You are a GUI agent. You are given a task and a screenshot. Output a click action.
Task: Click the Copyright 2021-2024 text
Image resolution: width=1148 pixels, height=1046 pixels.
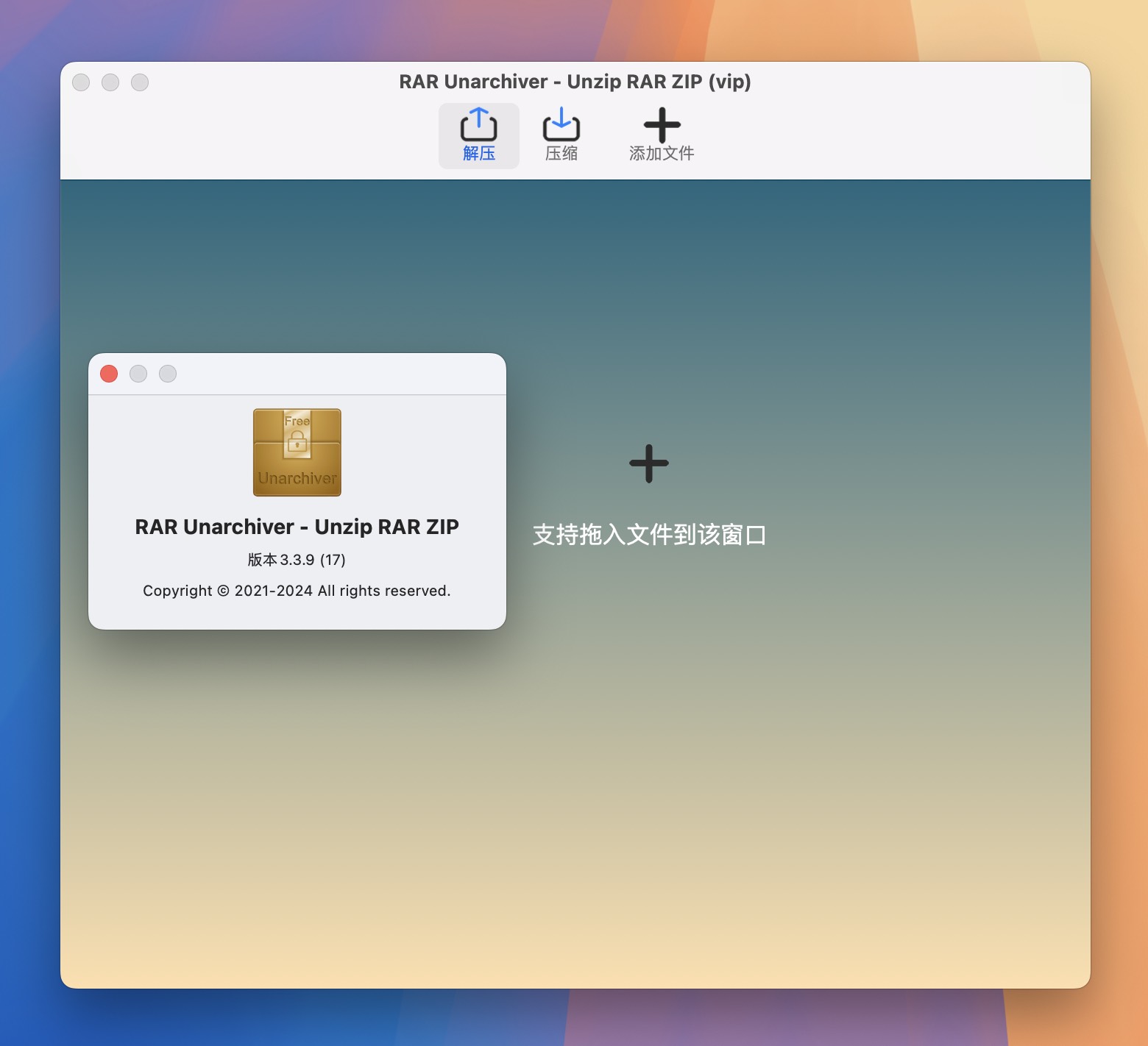point(297,591)
